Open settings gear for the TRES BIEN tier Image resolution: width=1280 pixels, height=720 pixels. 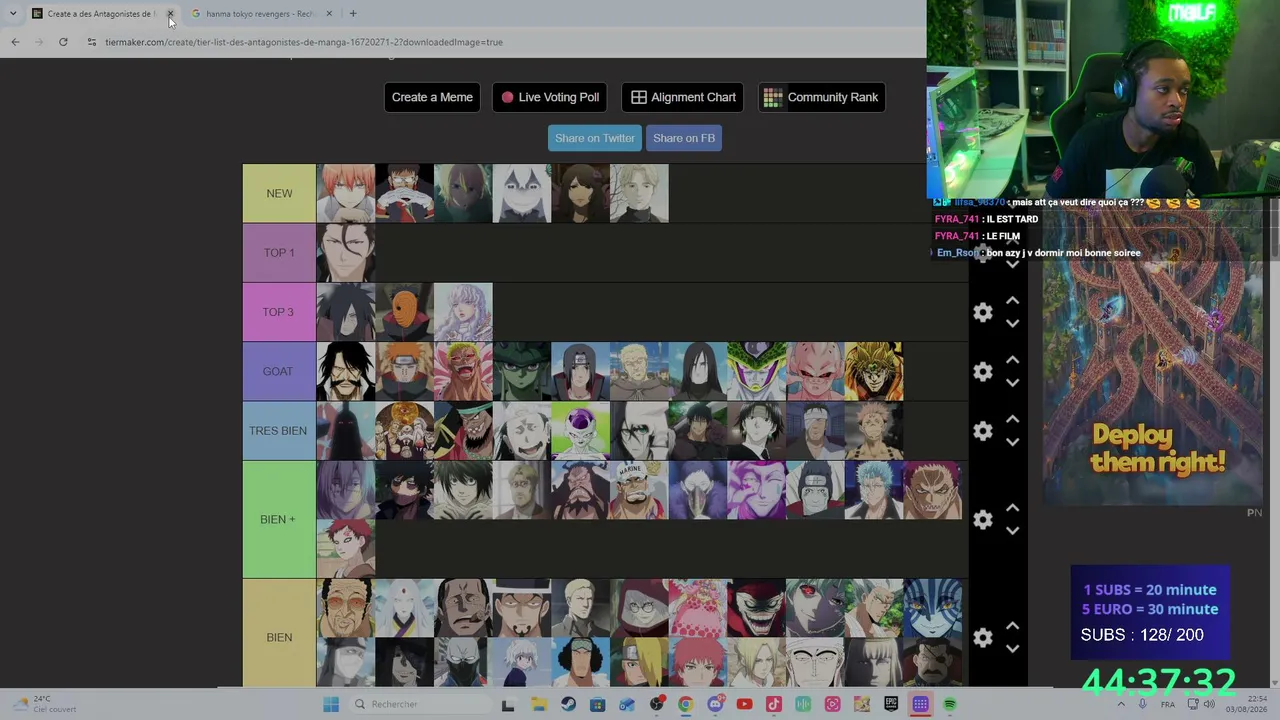[x=983, y=430]
